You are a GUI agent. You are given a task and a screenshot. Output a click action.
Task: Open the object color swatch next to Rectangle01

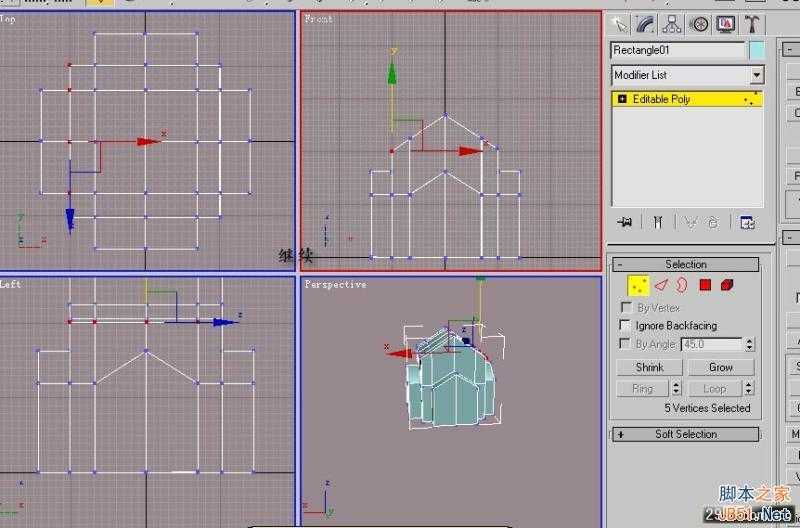click(x=757, y=51)
